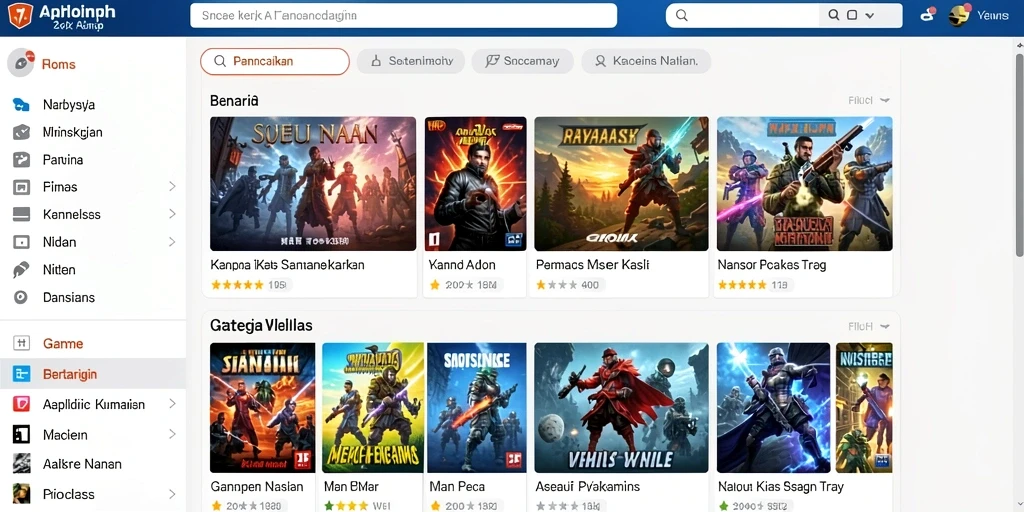Expand the Prioclass submenu chevron
Viewport: 1024px width, 512px height.
(x=172, y=494)
